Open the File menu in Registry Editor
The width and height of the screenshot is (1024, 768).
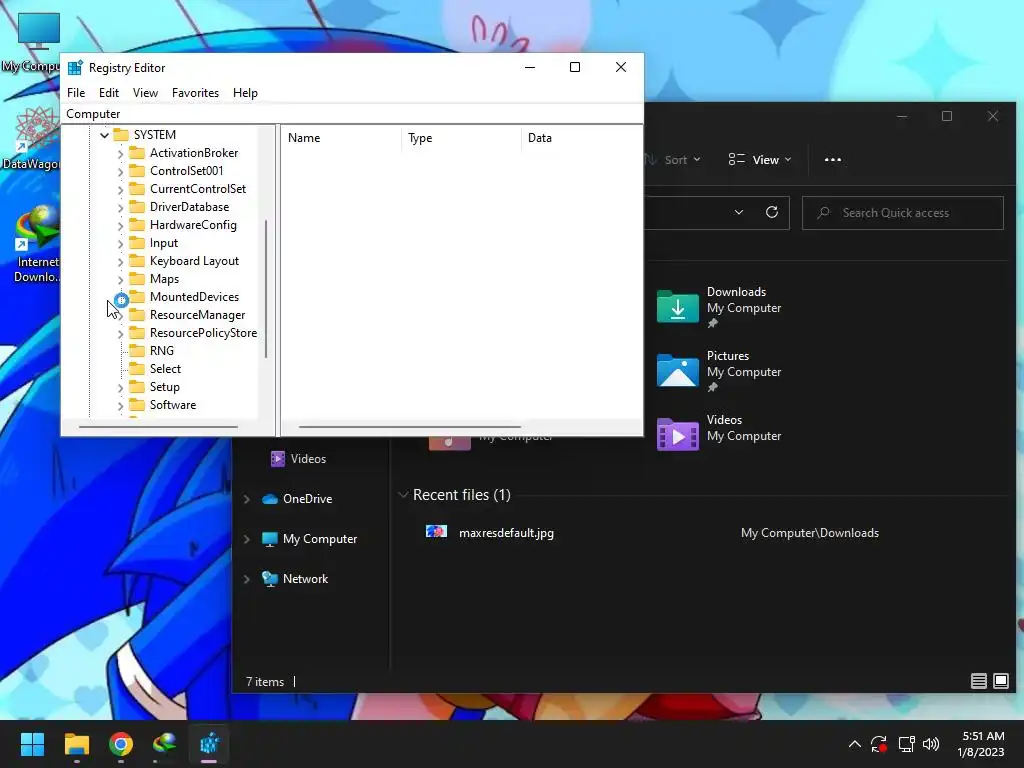coord(76,93)
